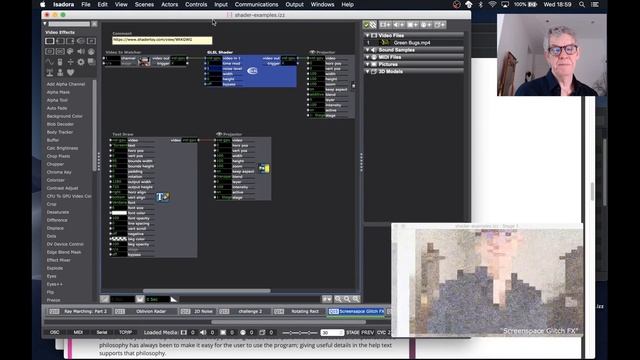Viewport: 640px width, 360px height.
Task: Open the Scenes menu
Action: click(x=144, y=4)
